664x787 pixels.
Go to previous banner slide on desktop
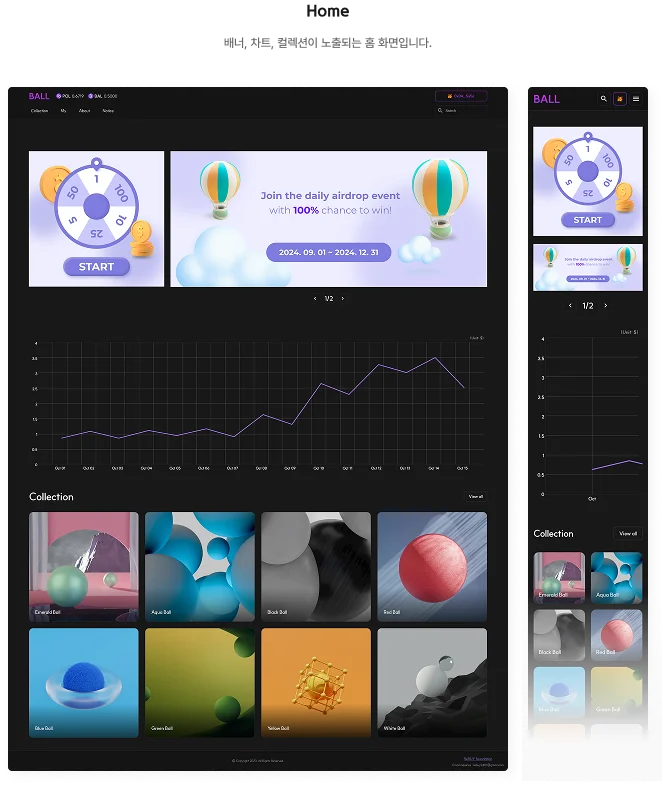(x=315, y=298)
